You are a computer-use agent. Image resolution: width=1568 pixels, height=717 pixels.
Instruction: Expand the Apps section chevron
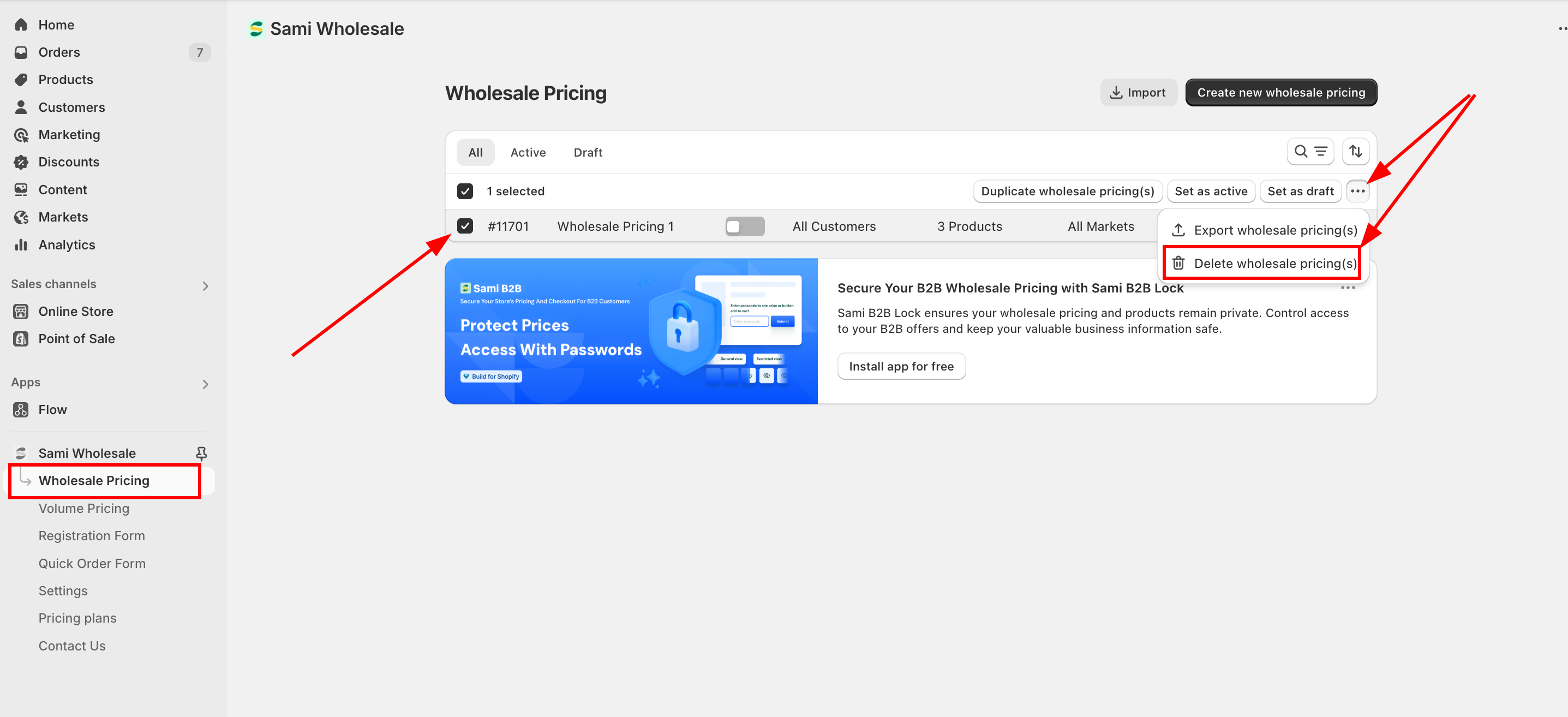[x=205, y=384]
